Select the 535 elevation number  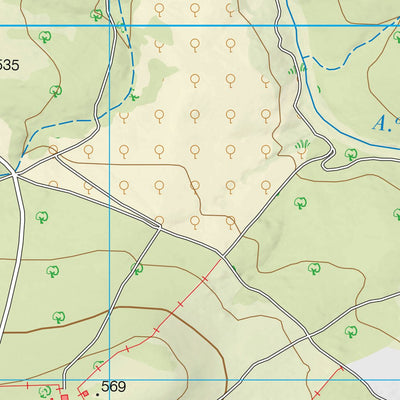(x=9, y=65)
